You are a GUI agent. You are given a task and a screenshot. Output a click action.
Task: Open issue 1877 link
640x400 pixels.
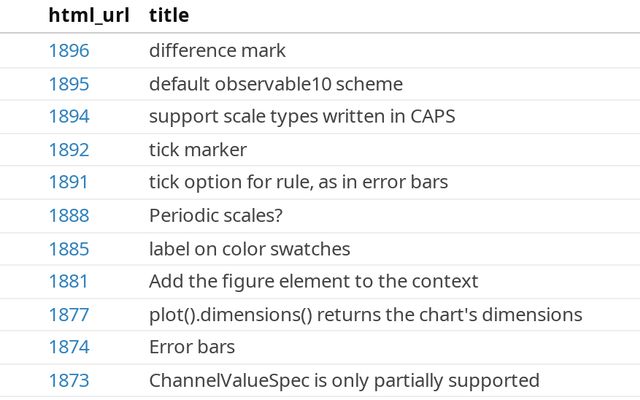(x=69, y=315)
